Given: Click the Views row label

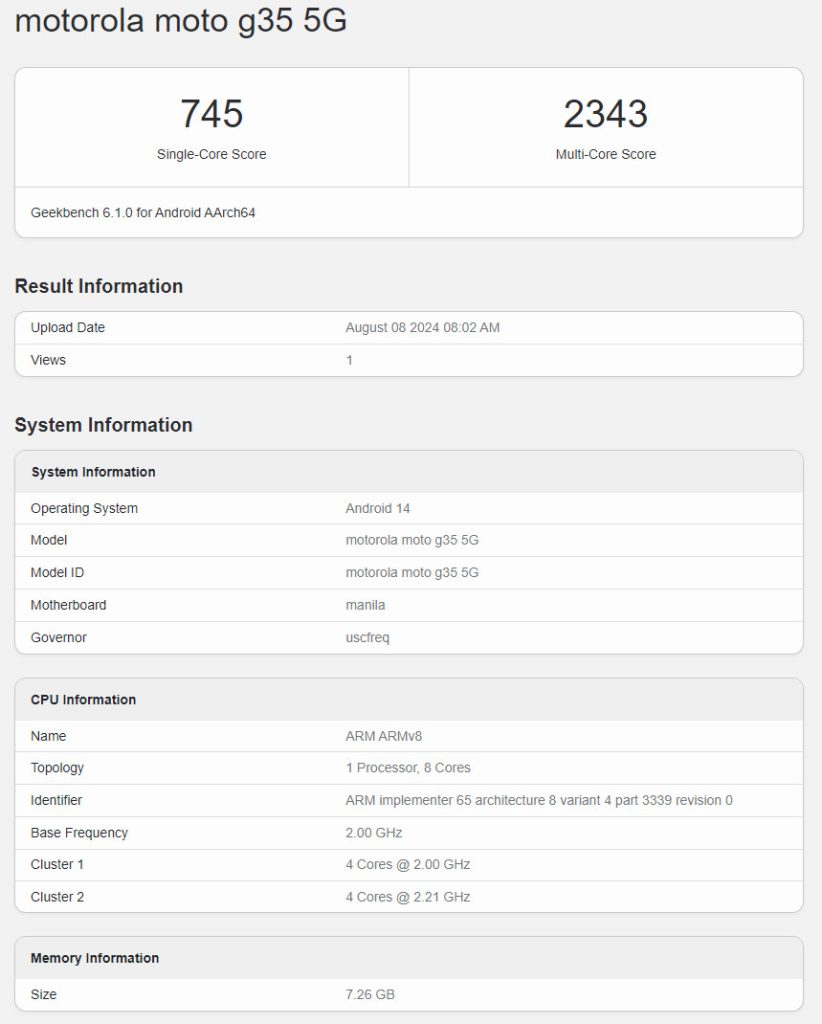Looking at the screenshot, I should coord(48,360).
